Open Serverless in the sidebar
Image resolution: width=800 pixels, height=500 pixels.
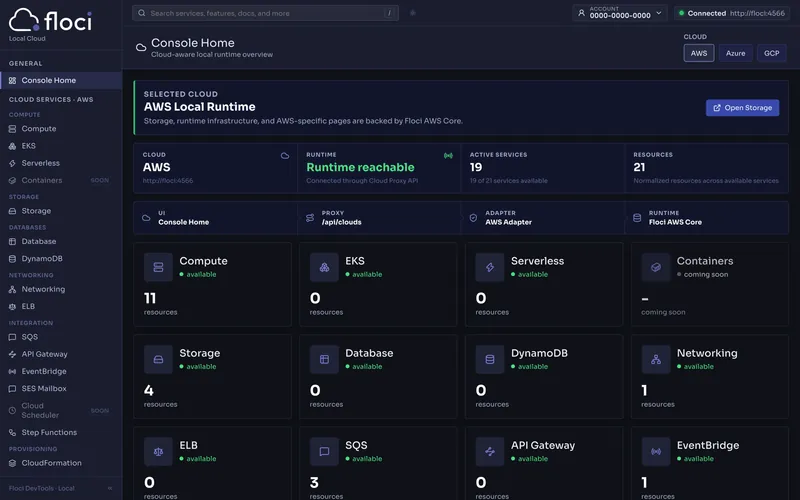tap(61, 163)
